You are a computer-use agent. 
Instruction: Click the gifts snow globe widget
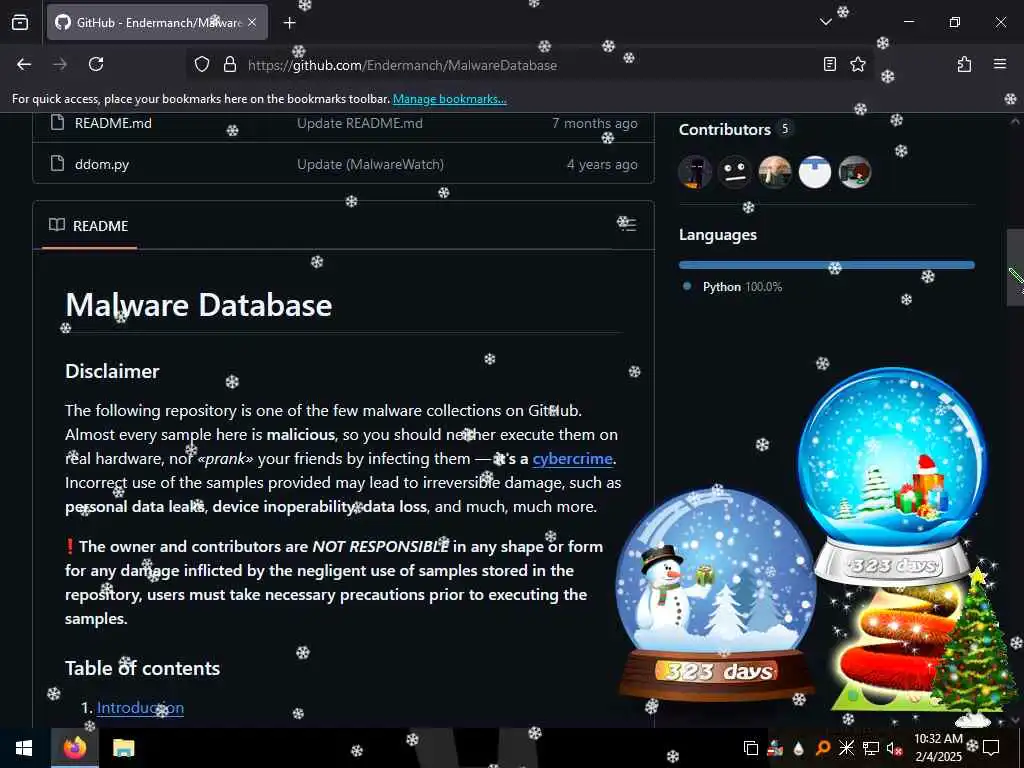click(x=893, y=475)
